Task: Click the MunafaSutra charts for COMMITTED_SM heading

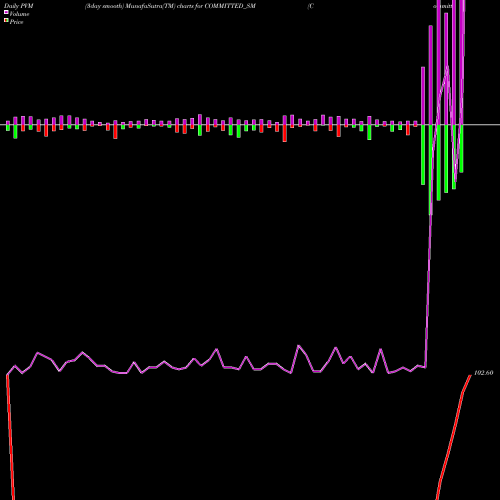Action: 170,6
